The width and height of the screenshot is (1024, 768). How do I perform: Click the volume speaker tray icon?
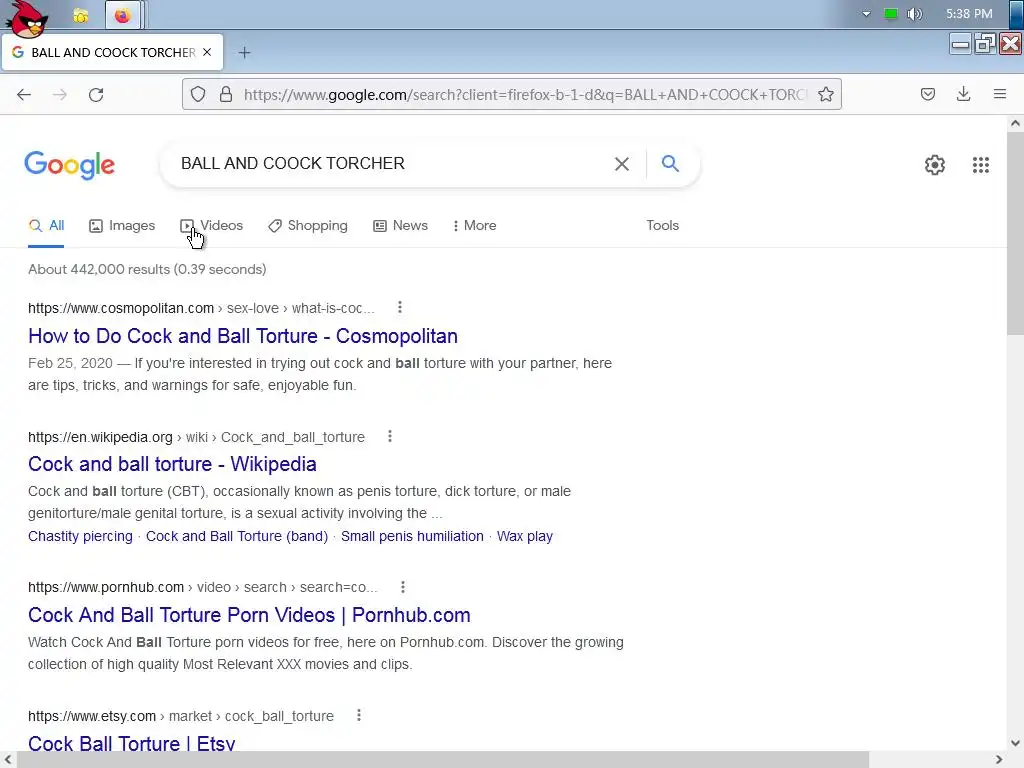pos(914,14)
